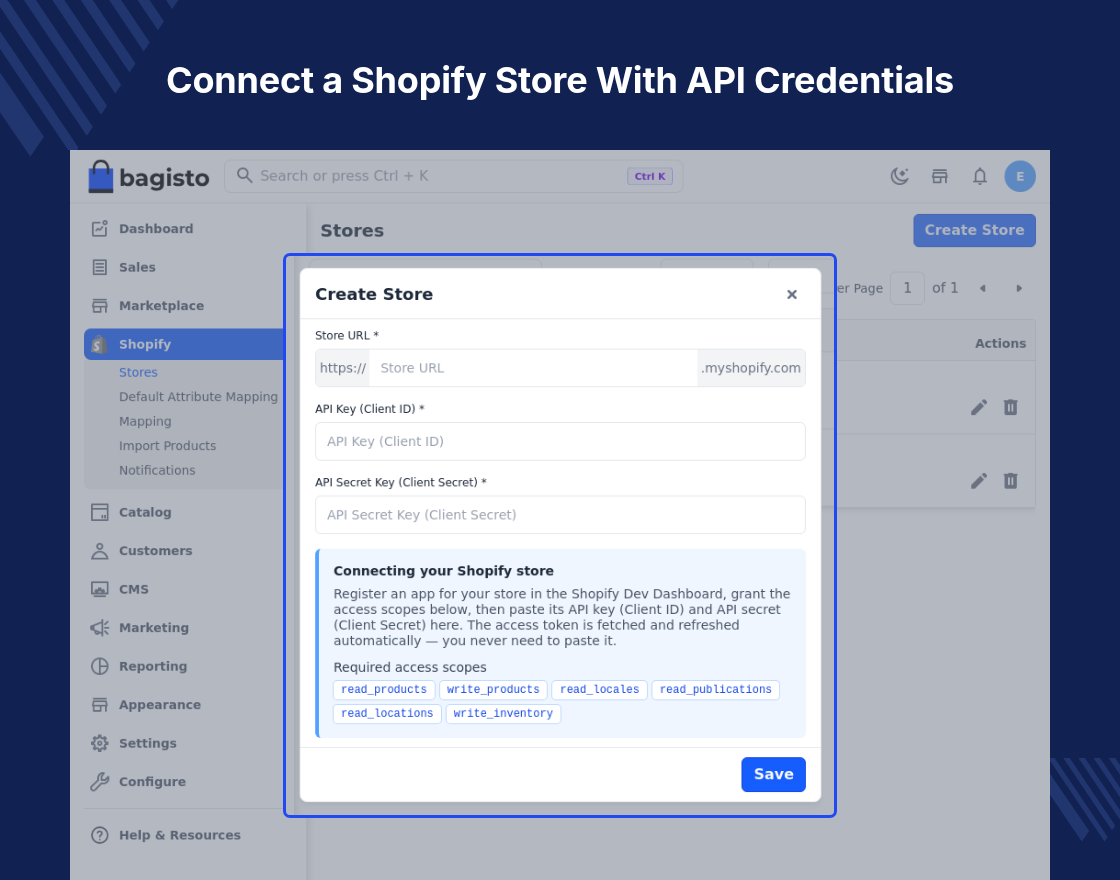
Task: Click the page number 1 field
Action: (907, 288)
